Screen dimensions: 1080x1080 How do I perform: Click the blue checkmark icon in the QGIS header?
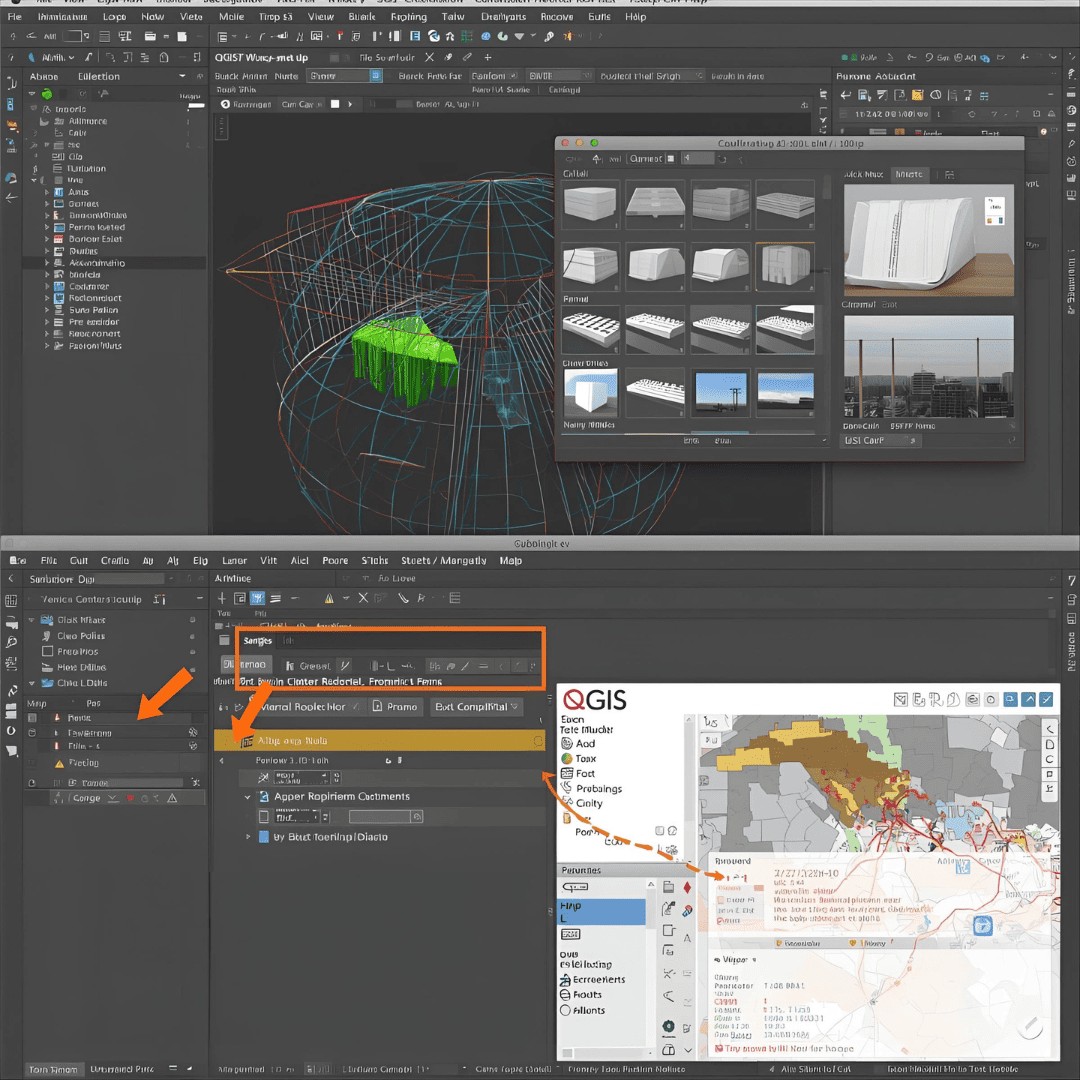point(1046,699)
